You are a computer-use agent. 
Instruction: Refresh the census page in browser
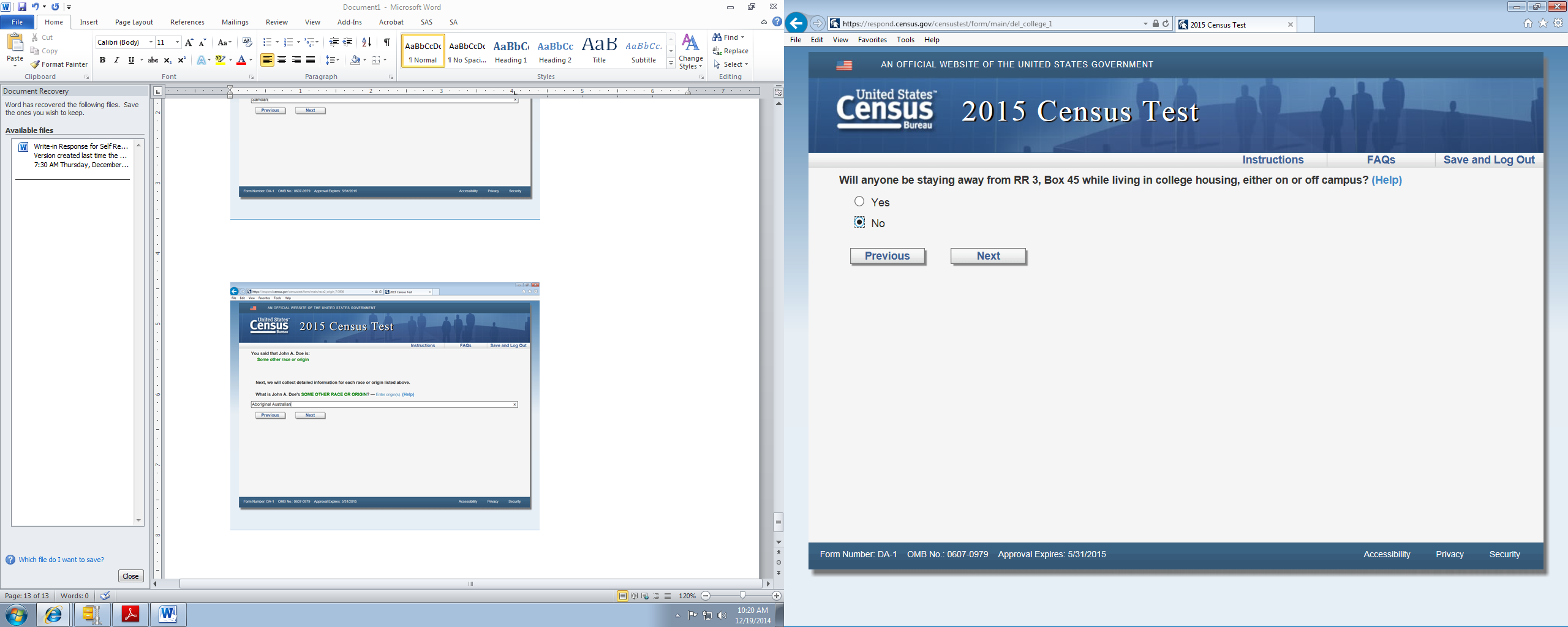[1166, 24]
